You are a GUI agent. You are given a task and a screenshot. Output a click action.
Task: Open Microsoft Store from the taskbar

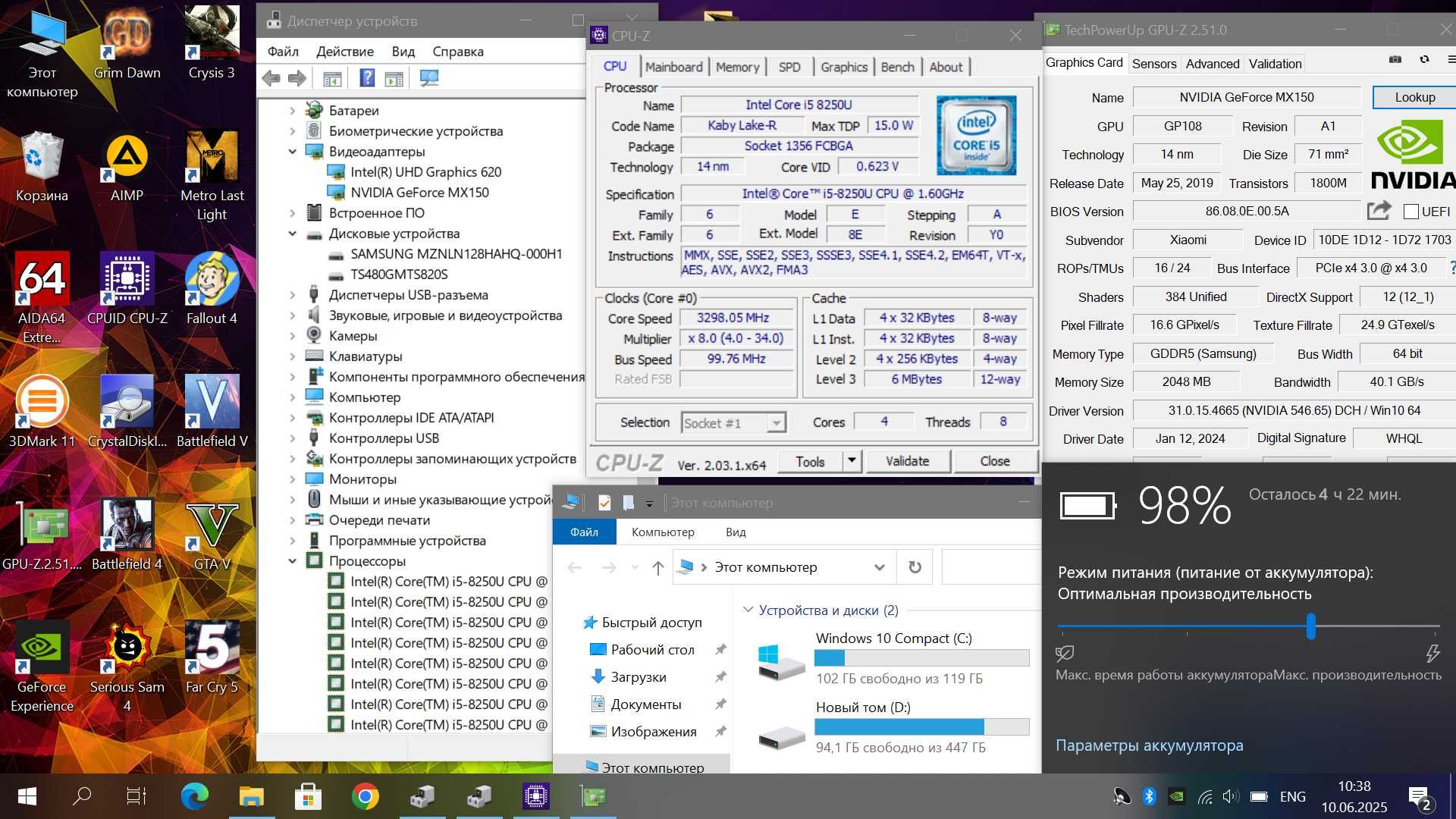pyautogui.click(x=308, y=796)
